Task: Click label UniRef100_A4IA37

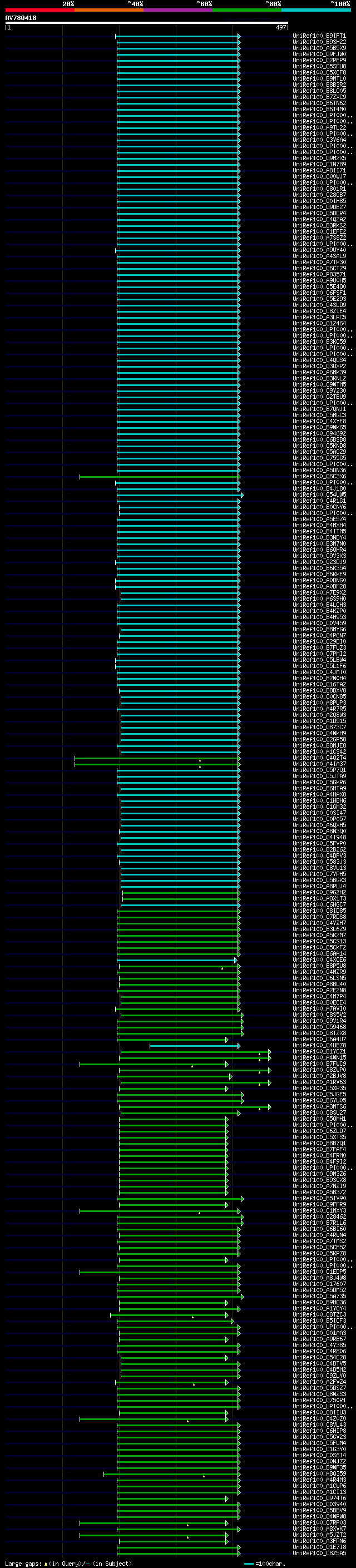Action: pyautogui.click(x=319, y=764)
